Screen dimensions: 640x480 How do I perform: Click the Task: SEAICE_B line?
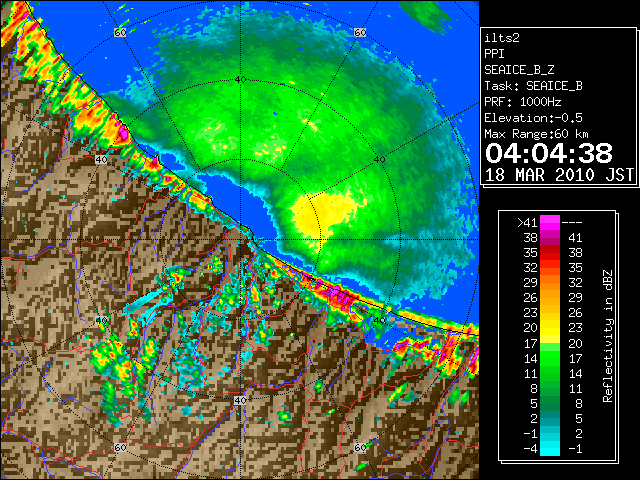[x=533, y=86]
